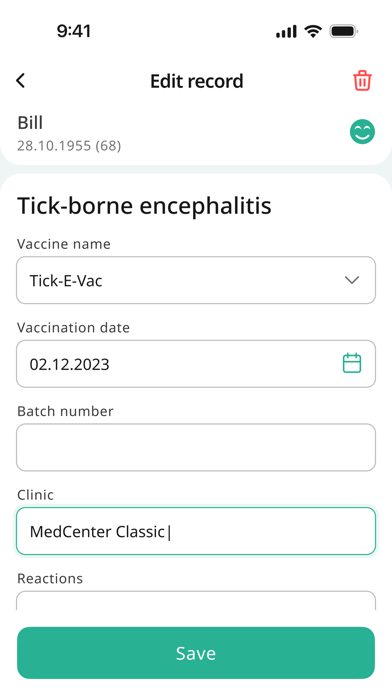
Task: Select the 02.12.2023 vaccination date field
Action: click(196, 364)
